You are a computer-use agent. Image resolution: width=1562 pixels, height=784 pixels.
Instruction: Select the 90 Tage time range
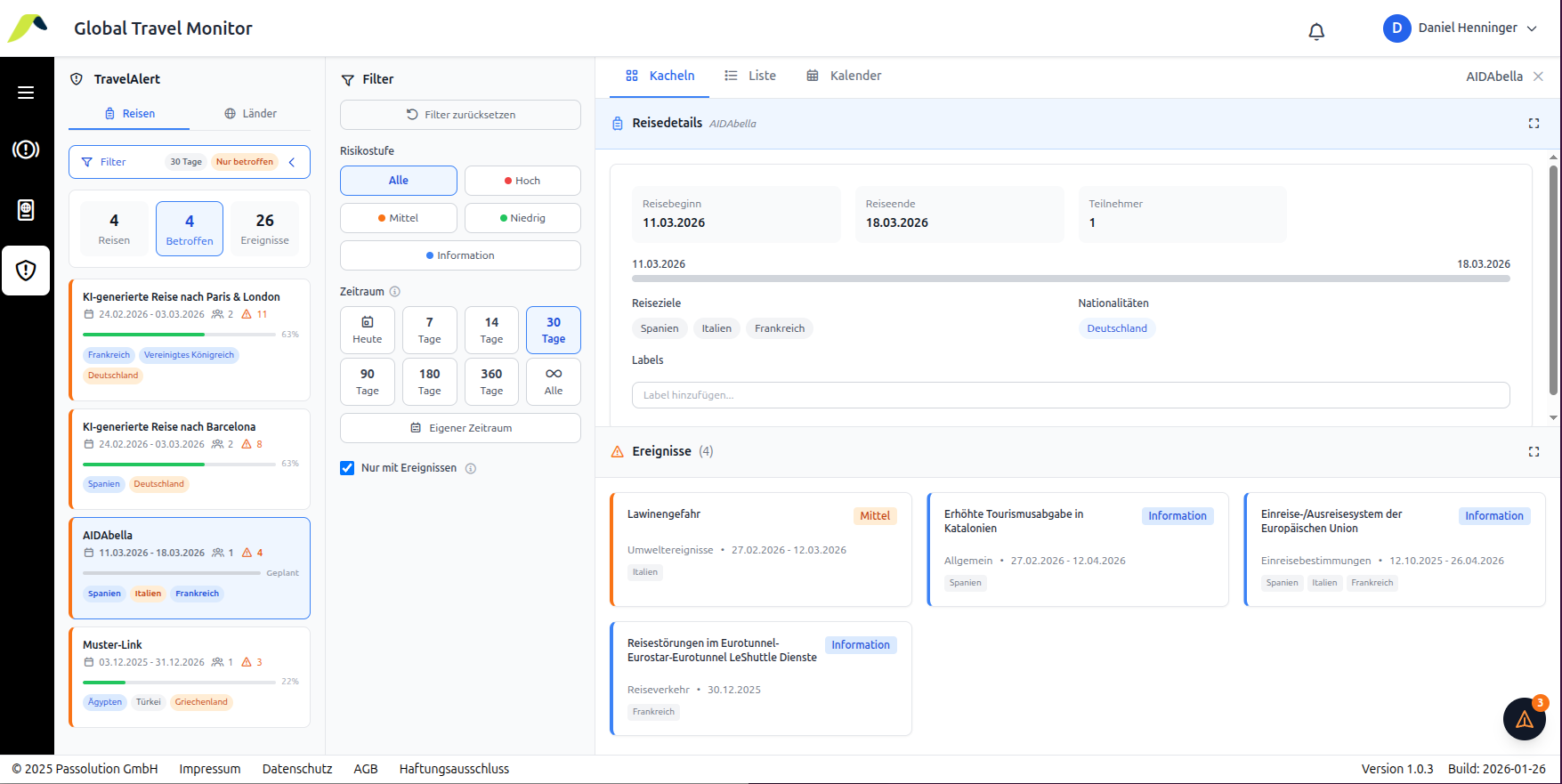(x=368, y=382)
